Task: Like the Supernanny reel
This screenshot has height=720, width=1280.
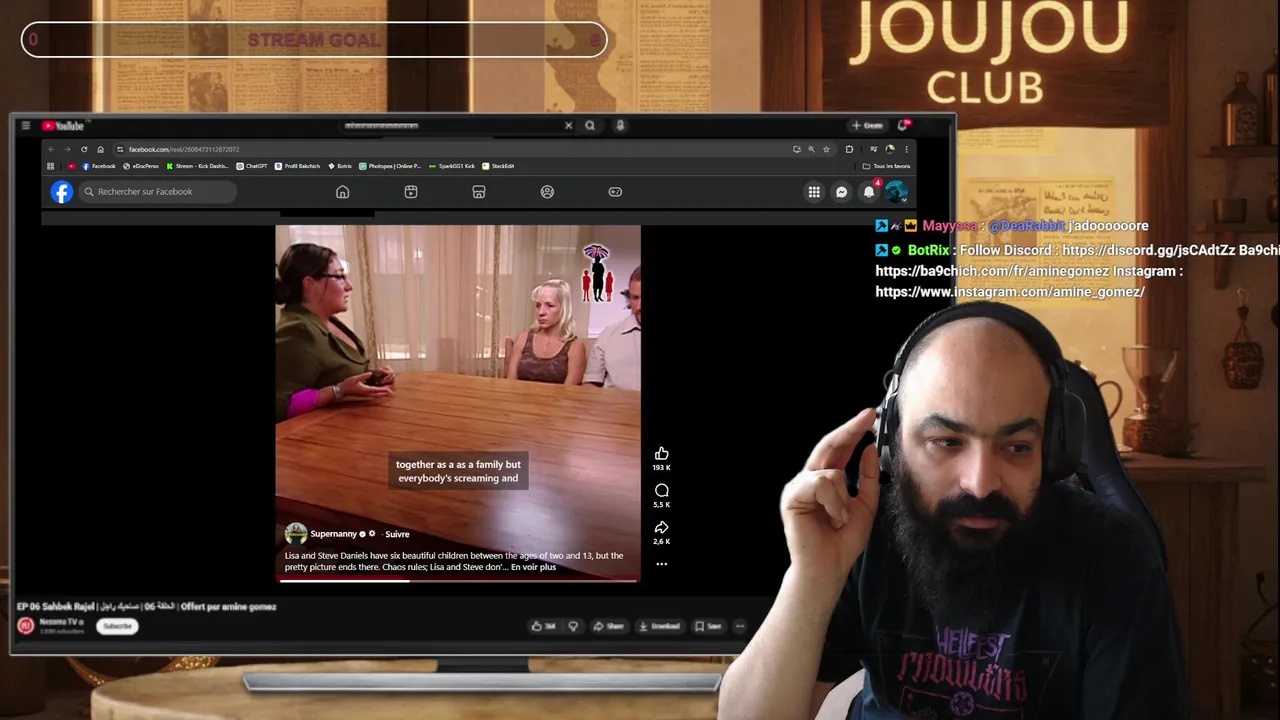Action: pyautogui.click(x=661, y=454)
